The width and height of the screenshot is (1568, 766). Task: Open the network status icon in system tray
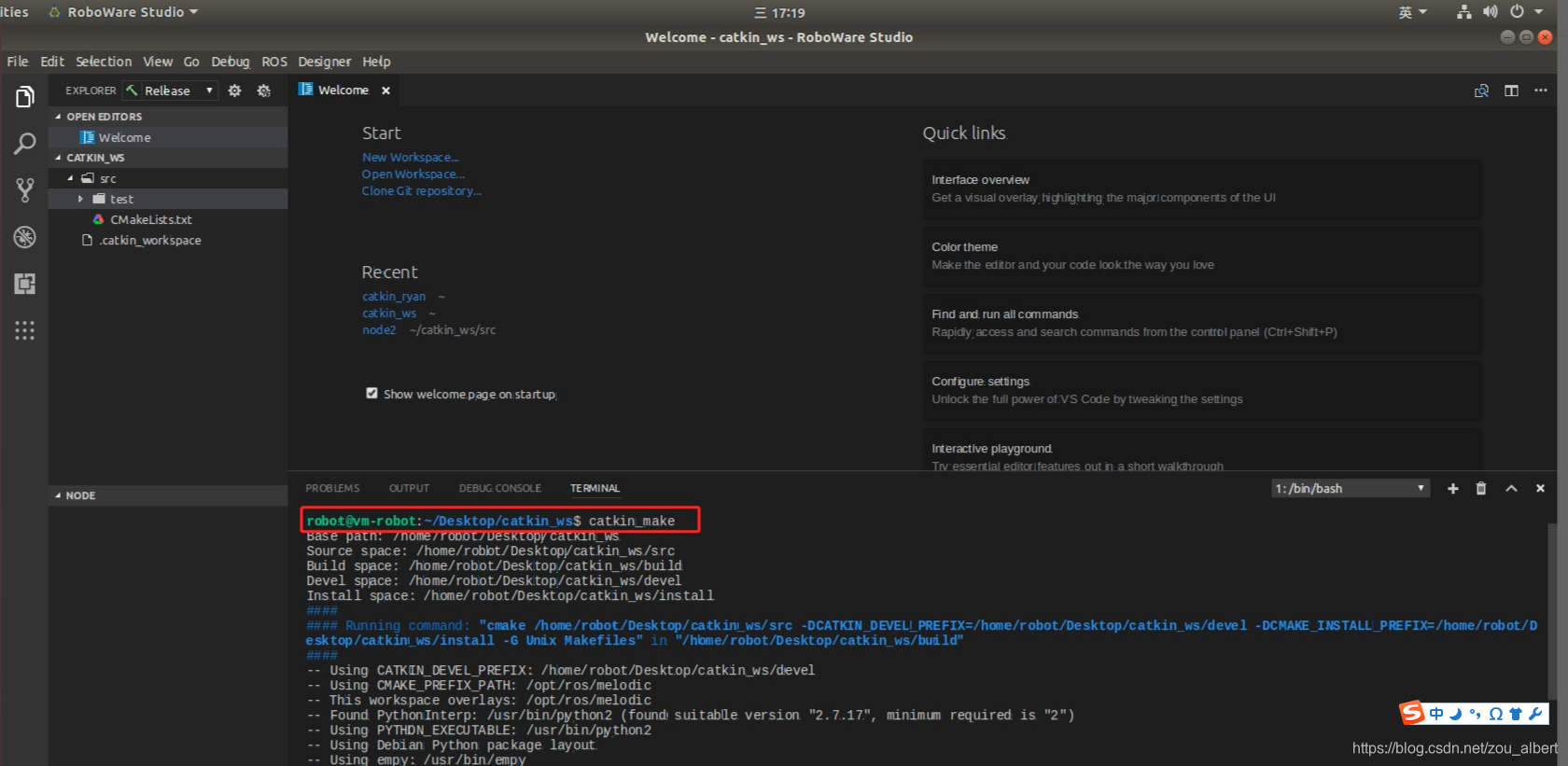(x=1463, y=12)
